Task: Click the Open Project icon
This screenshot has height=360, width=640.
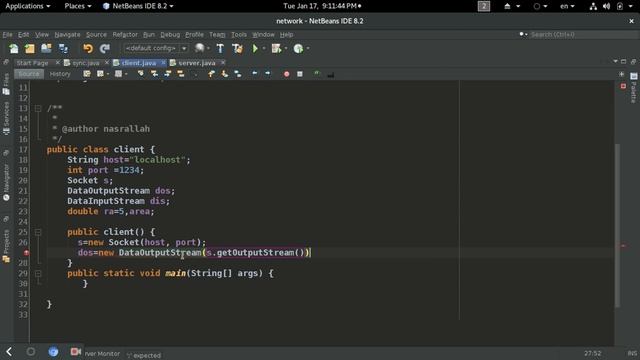Action: coord(46,49)
